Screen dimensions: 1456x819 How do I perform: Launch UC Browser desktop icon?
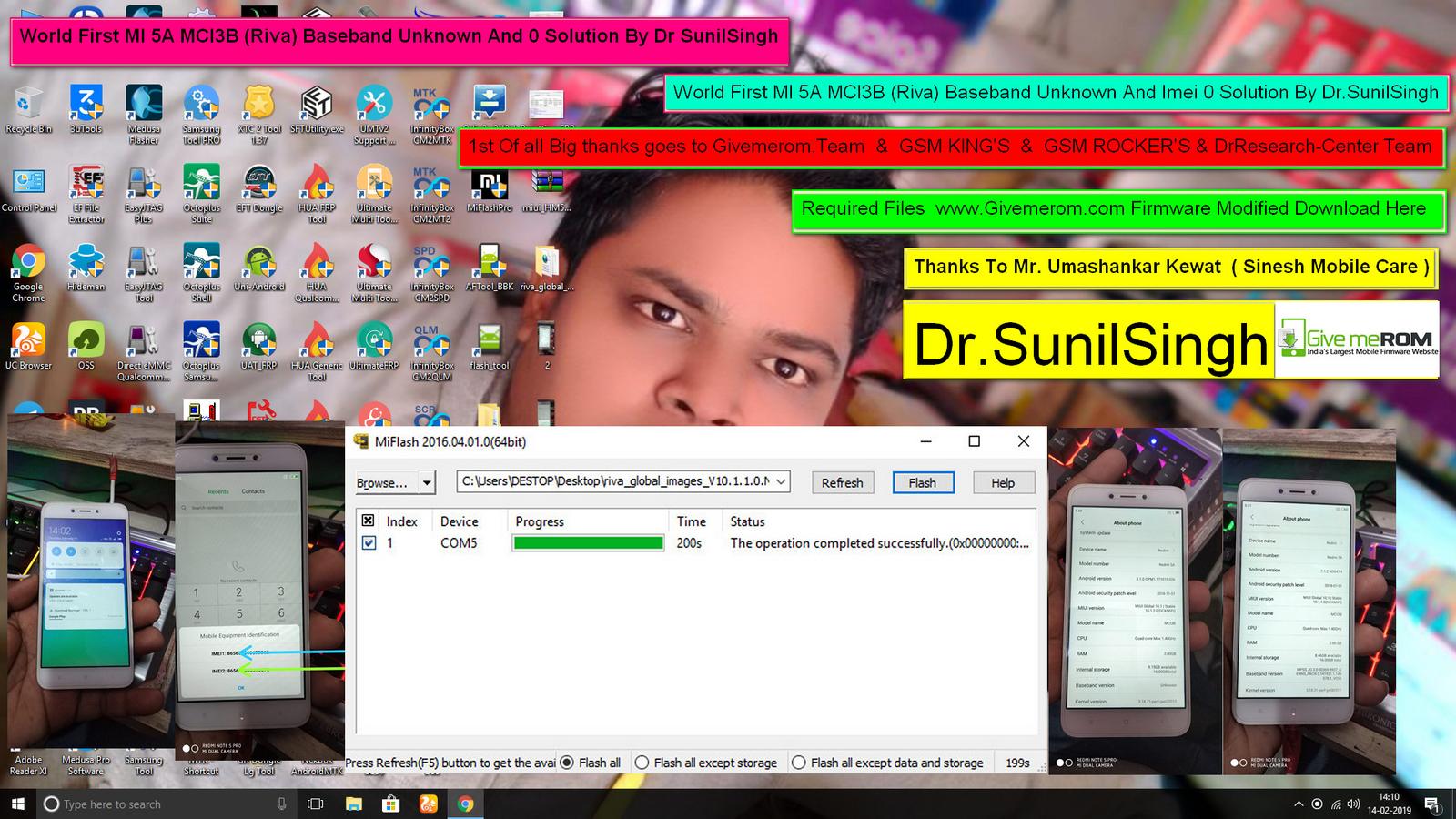28,347
